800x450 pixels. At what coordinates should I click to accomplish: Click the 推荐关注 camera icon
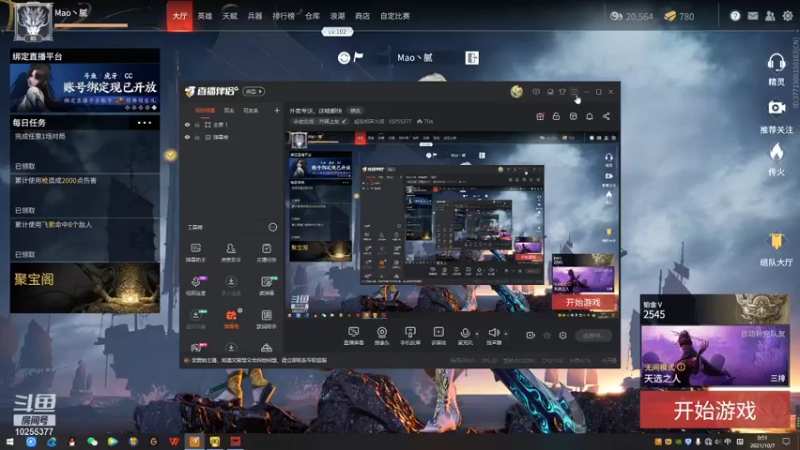pos(776,108)
